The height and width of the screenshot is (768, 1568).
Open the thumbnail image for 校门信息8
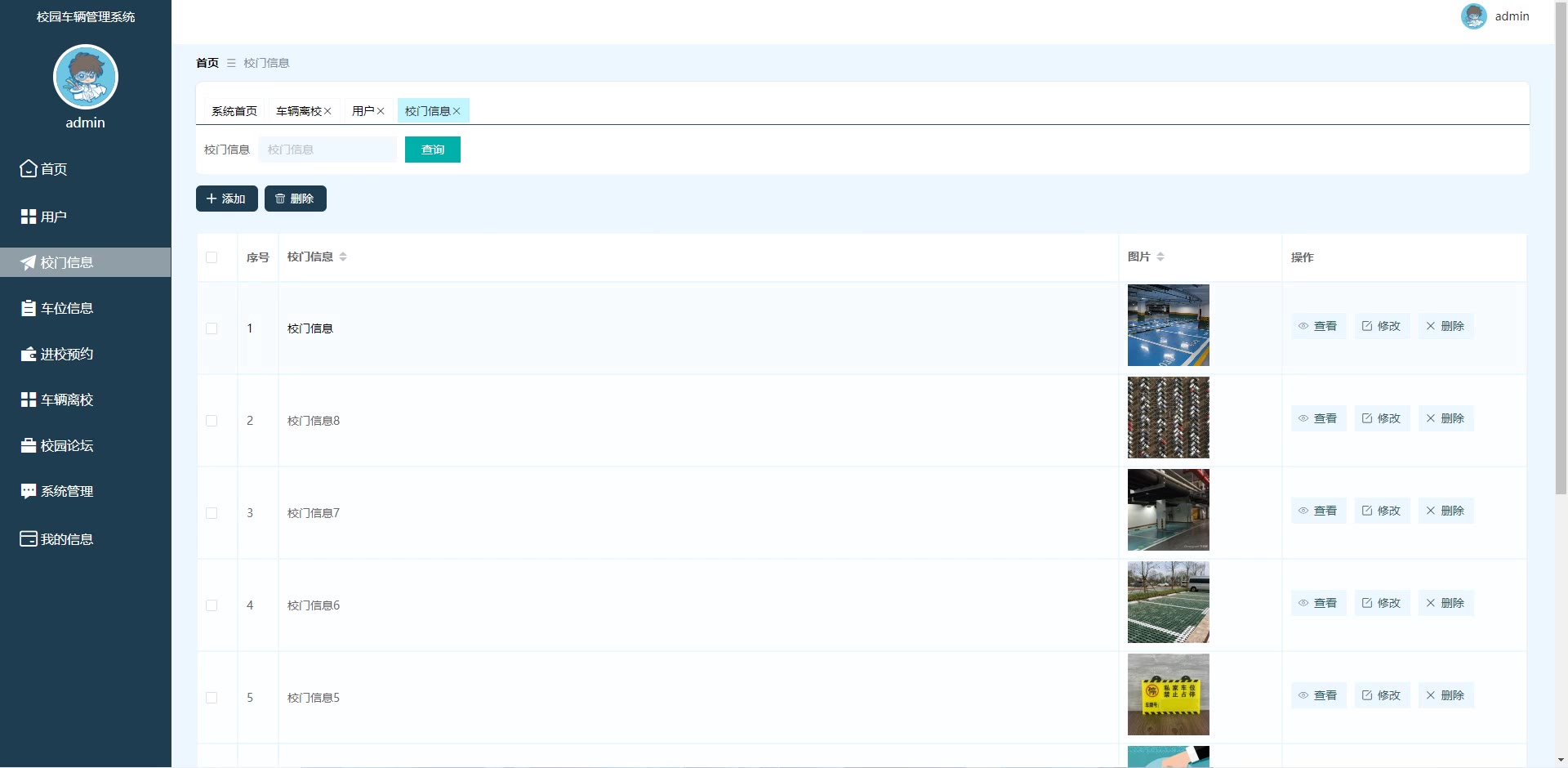pos(1169,417)
